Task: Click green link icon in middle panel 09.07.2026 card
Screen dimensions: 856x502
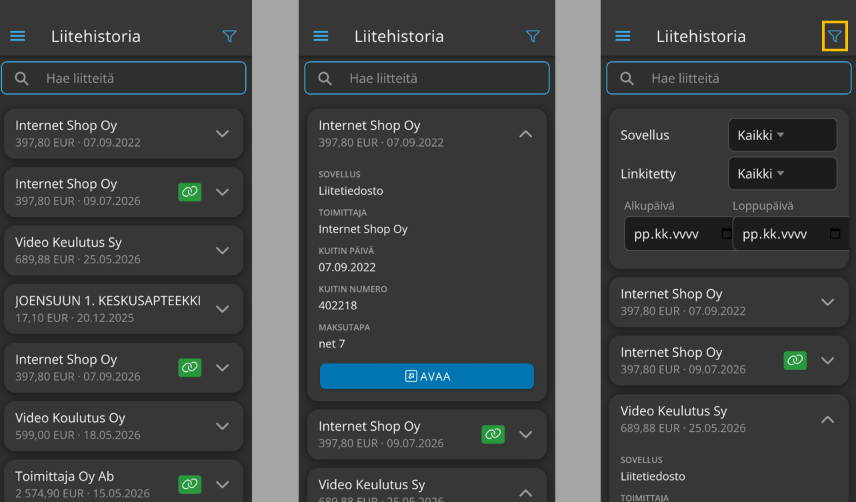Action: coord(493,434)
